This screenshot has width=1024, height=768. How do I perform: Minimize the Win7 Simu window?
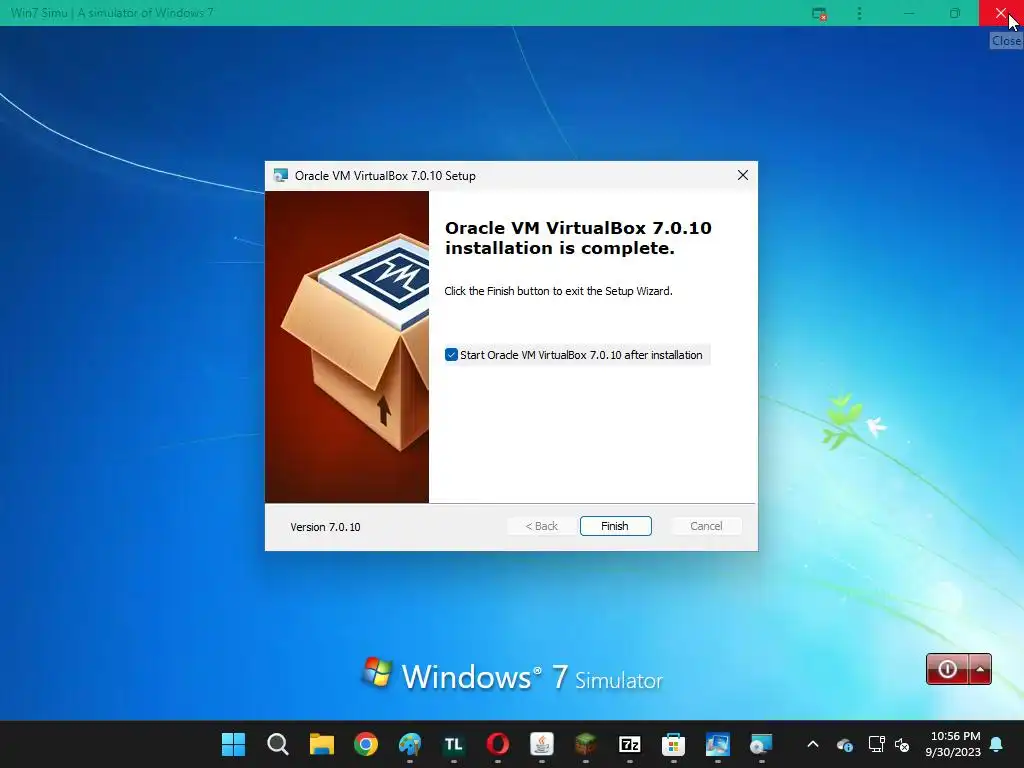tap(909, 13)
